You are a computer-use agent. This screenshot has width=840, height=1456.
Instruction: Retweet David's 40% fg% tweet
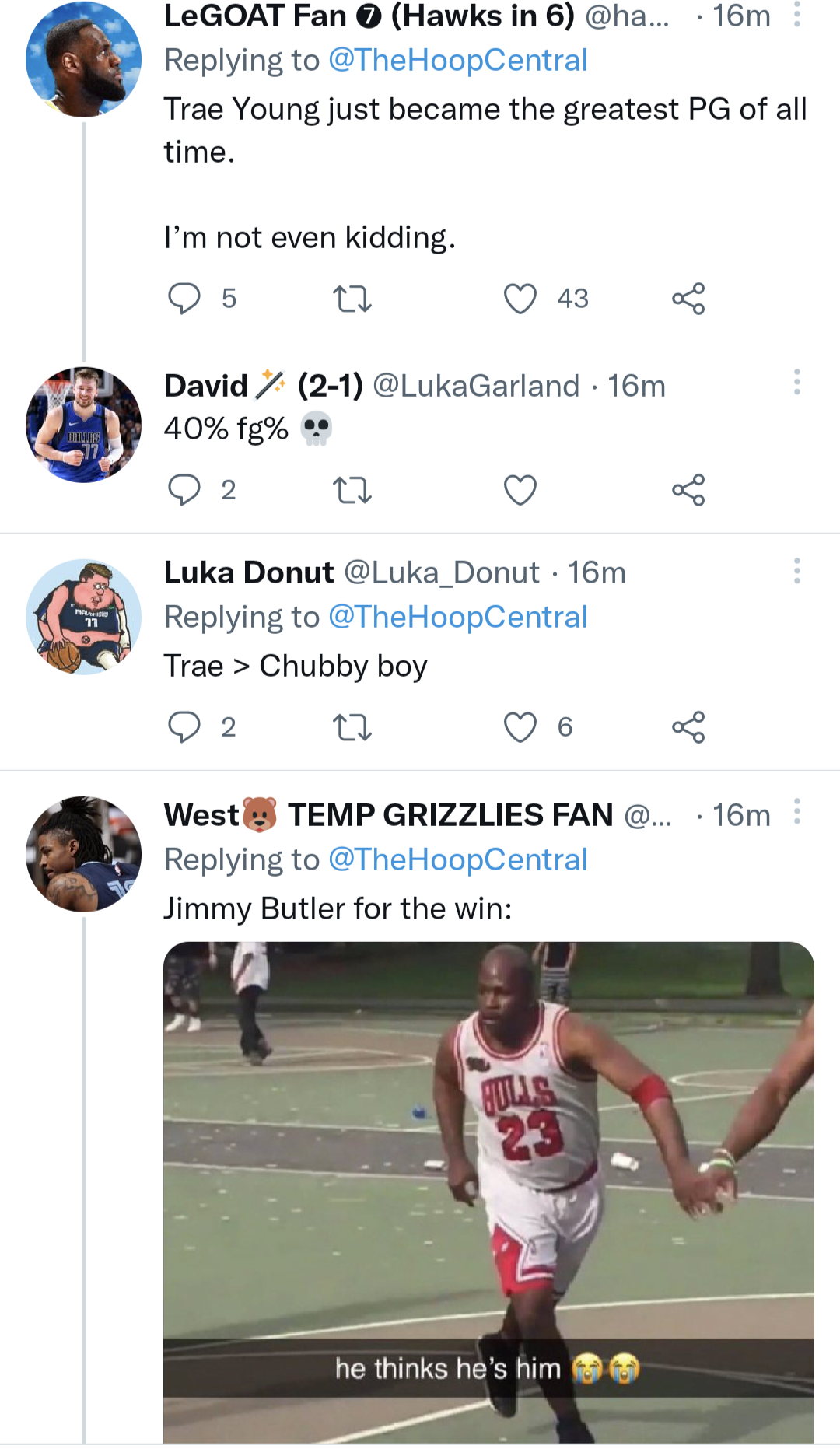point(352,490)
